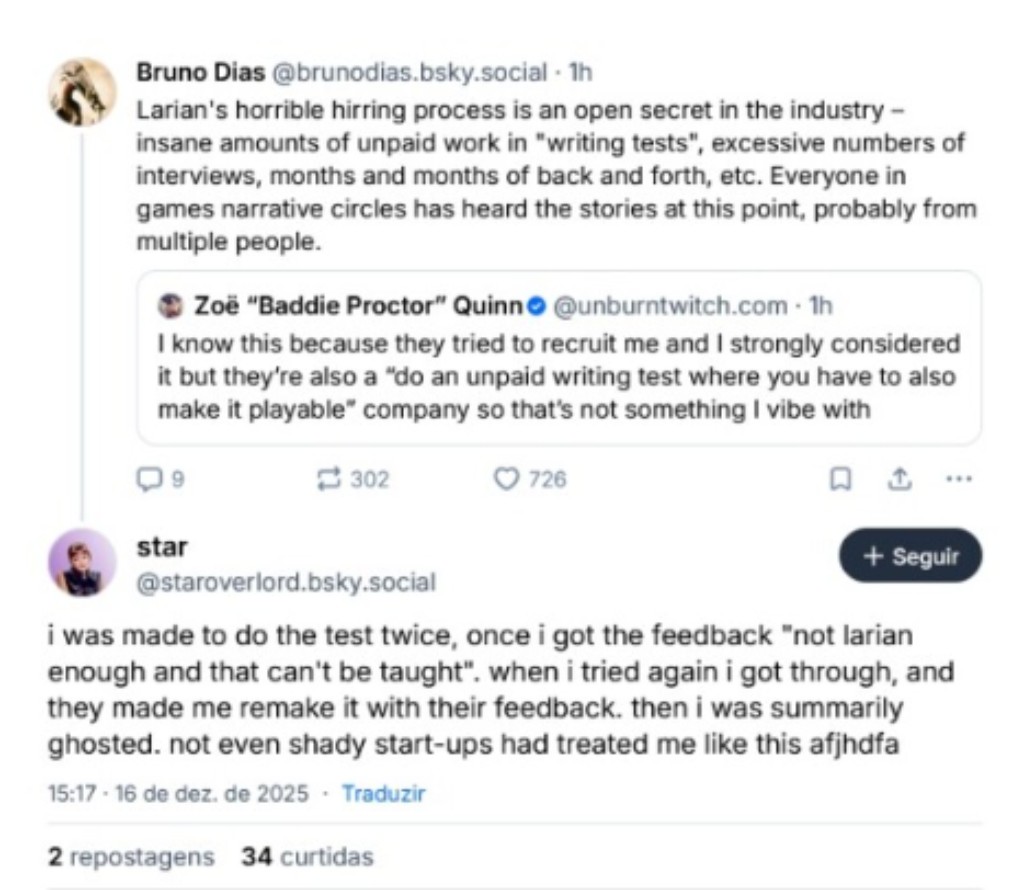The width and height of the screenshot is (1024, 890).
Task: Open Bruno Dias's profile avatar
Action: pos(83,92)
